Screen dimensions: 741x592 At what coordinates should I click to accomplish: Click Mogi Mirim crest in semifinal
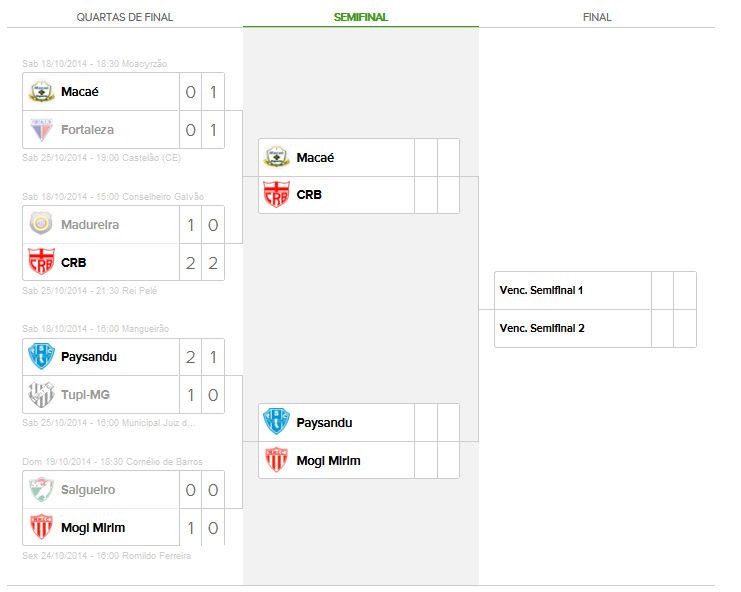[x=276, y=461]
